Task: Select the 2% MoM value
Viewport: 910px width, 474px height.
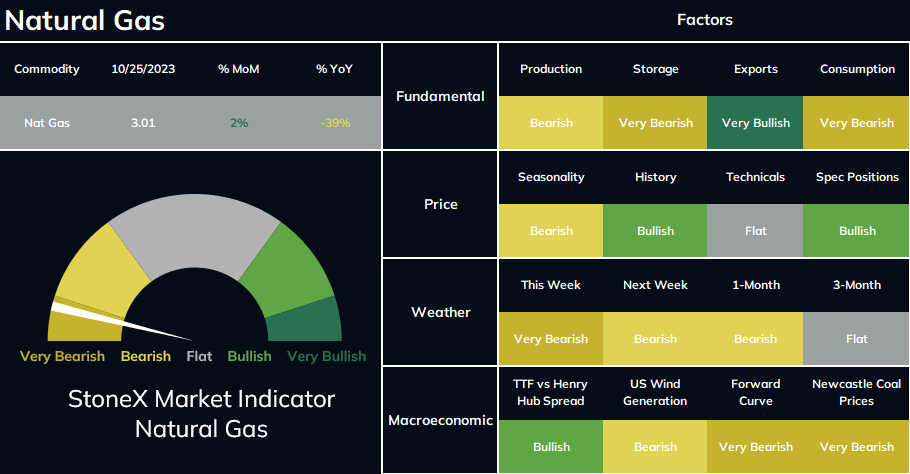Action: tap(239, 123)
